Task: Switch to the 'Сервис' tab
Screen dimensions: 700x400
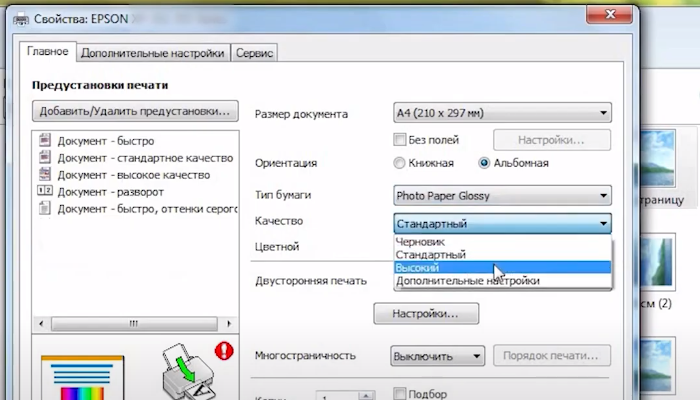Action: tap(254, 53)
